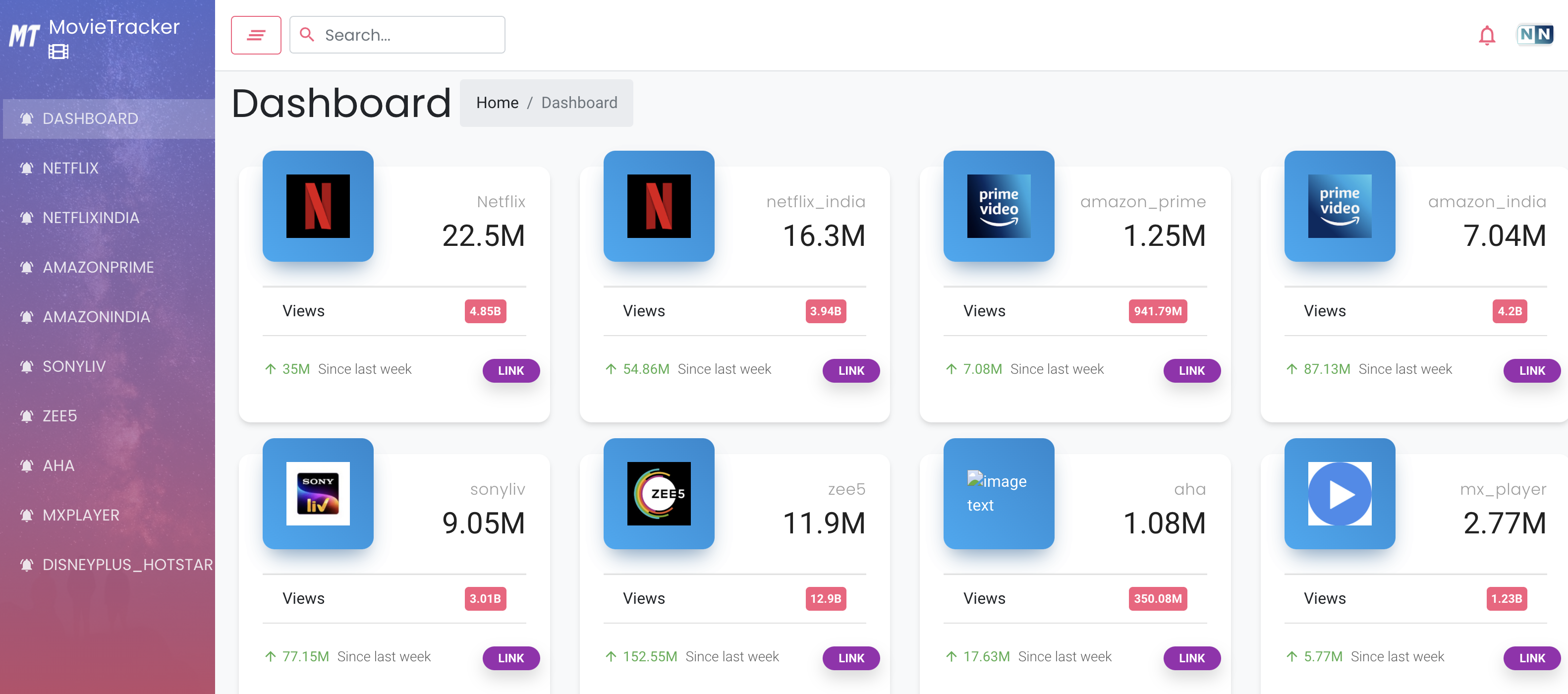Click the 16.3M count on netflix_india card
The width and height of the screenshot is (1568, 694).
click(824, 235)
